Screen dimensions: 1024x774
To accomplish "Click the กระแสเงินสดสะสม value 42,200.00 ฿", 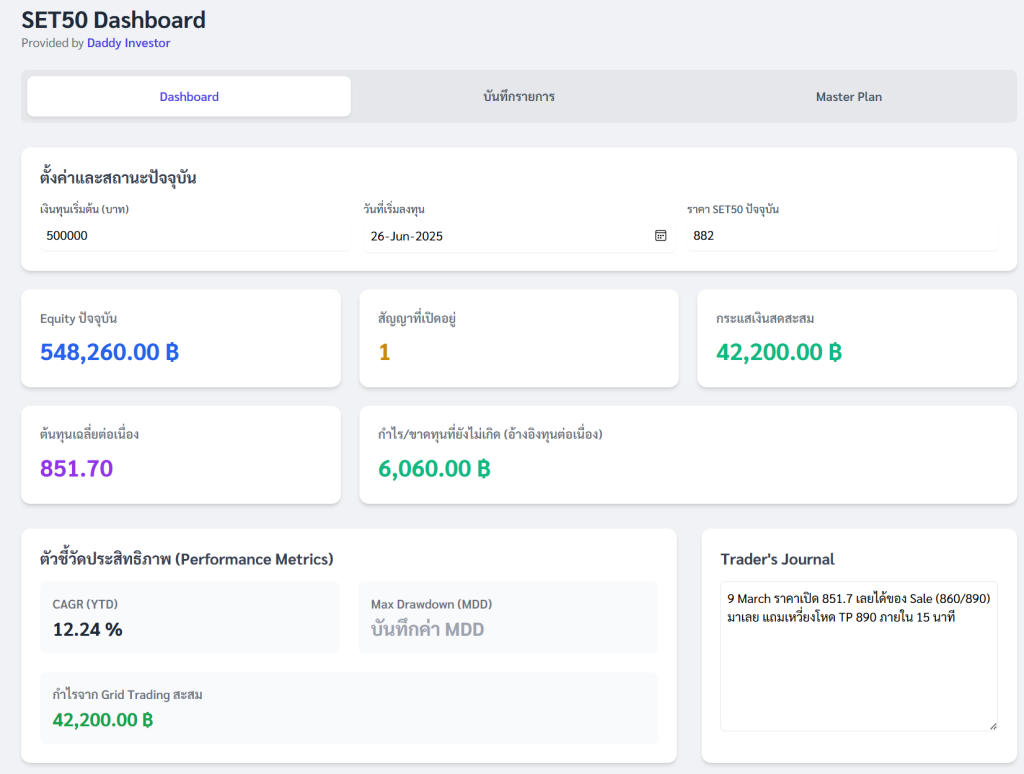I will coord(779,352).
